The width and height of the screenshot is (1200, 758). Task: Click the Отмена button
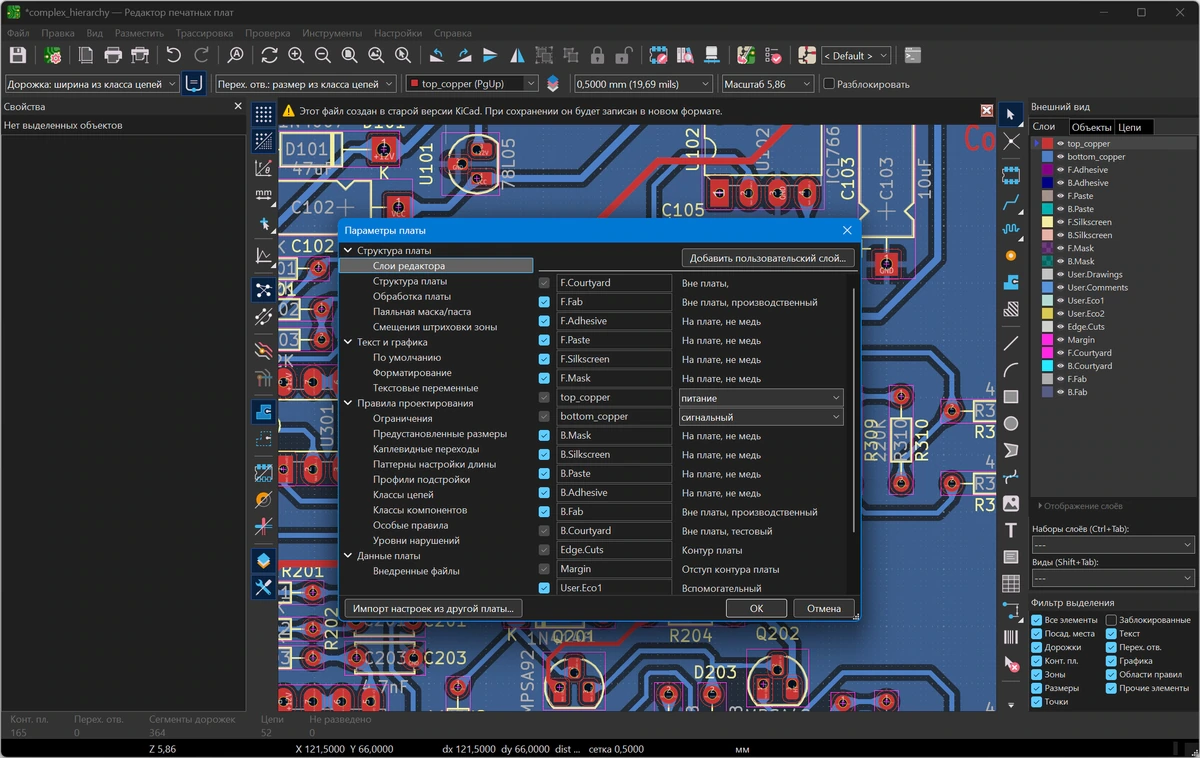[x=824, y=608]
